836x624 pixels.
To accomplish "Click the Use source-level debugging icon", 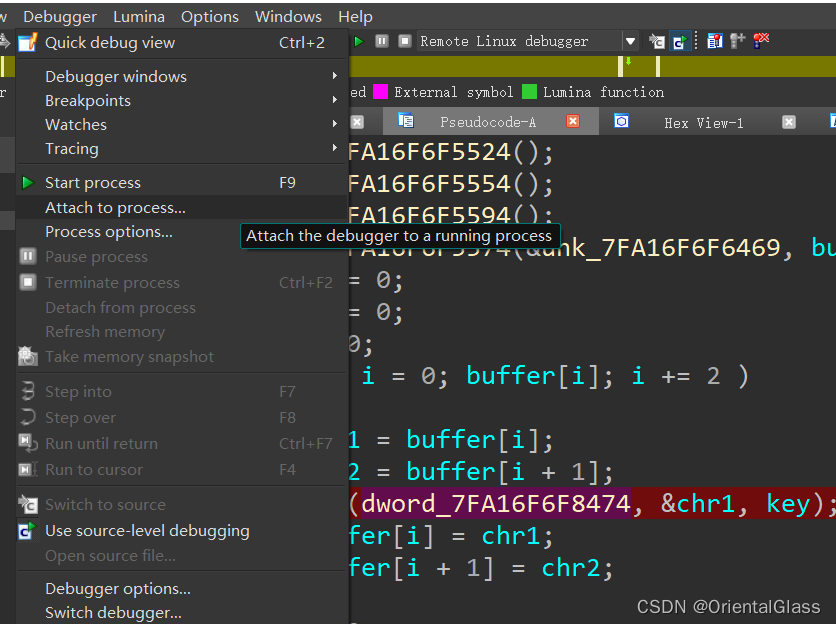I will point(27,531).
